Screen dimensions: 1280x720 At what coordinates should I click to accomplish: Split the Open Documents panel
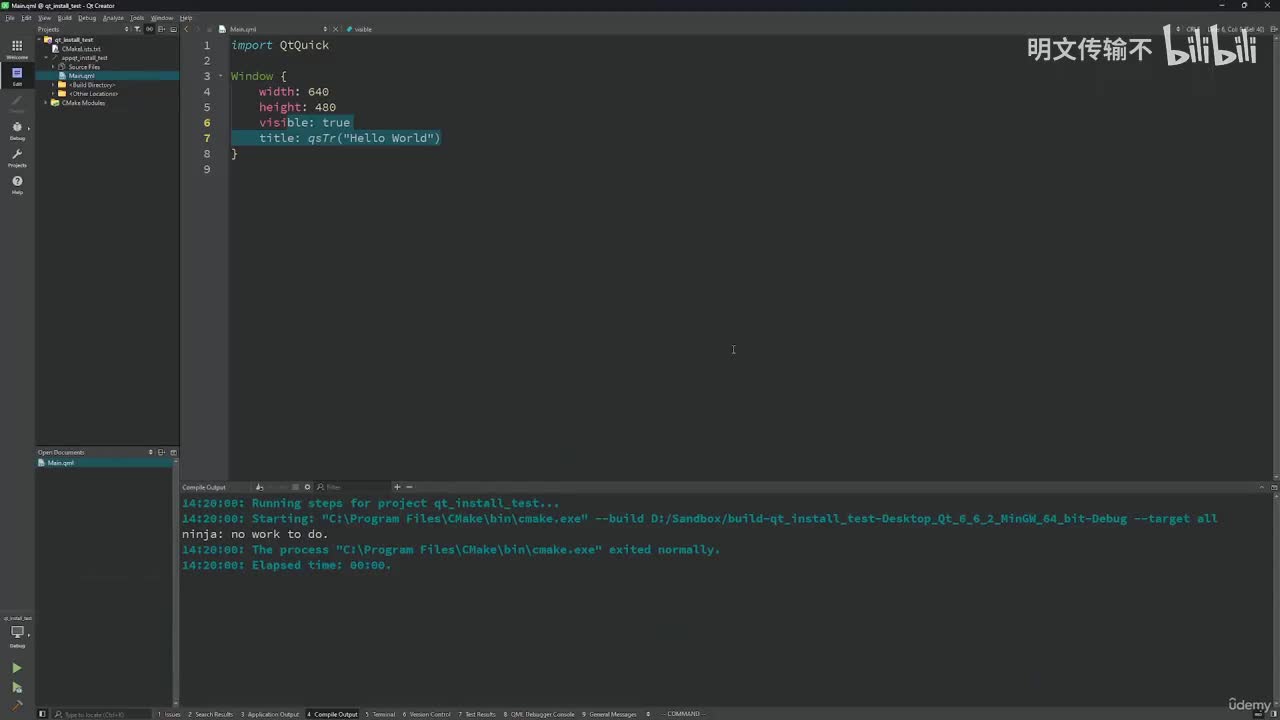[161, 452]
